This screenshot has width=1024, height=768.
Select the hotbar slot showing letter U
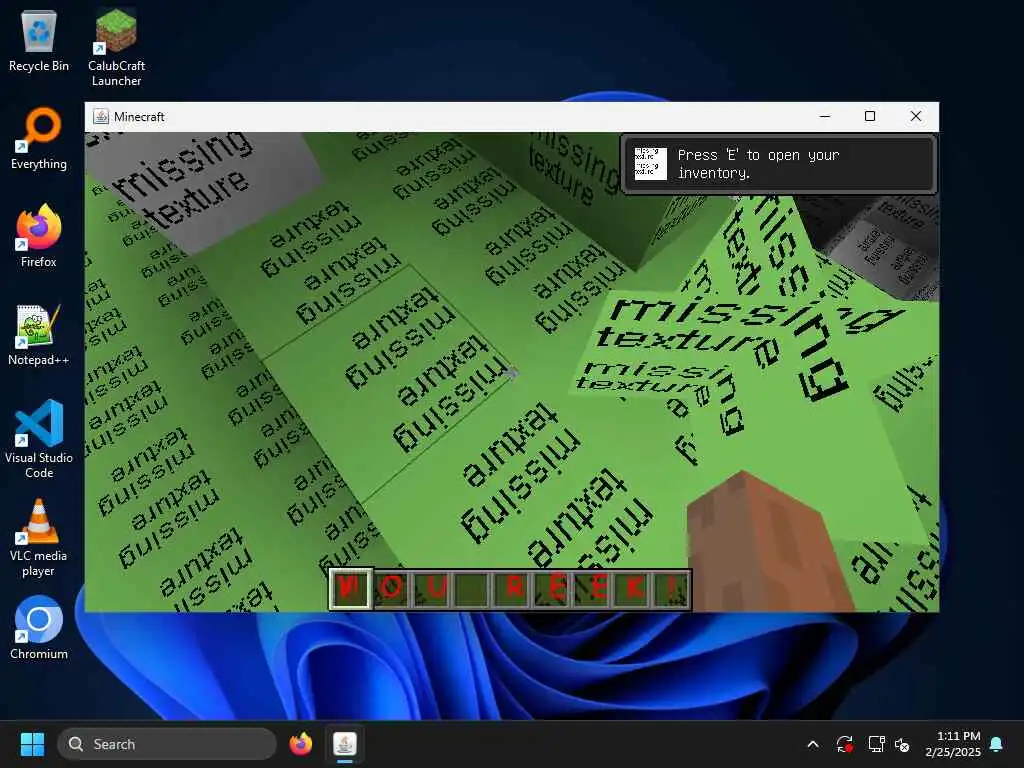[x=431, y=589]
